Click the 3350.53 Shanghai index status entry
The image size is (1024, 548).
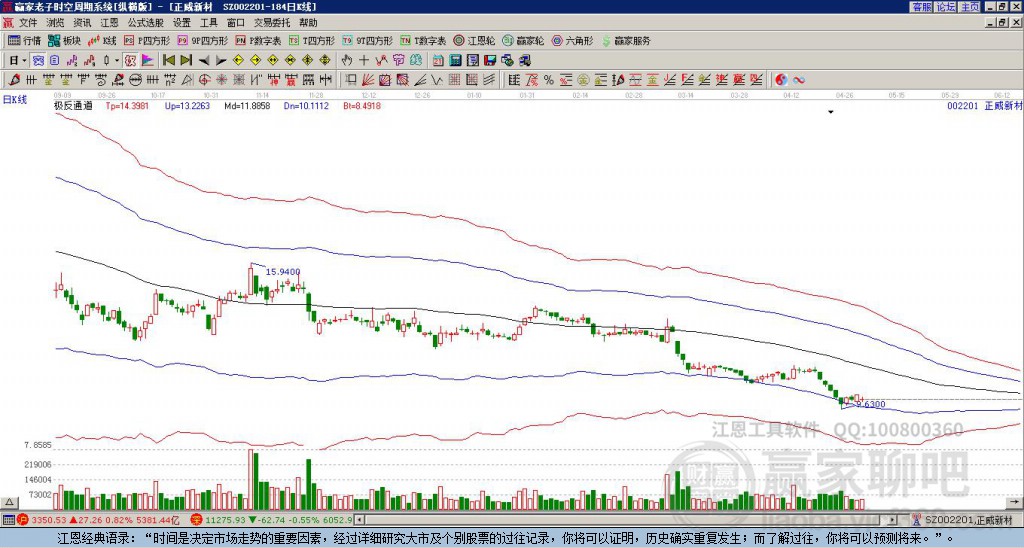[99, 520]
